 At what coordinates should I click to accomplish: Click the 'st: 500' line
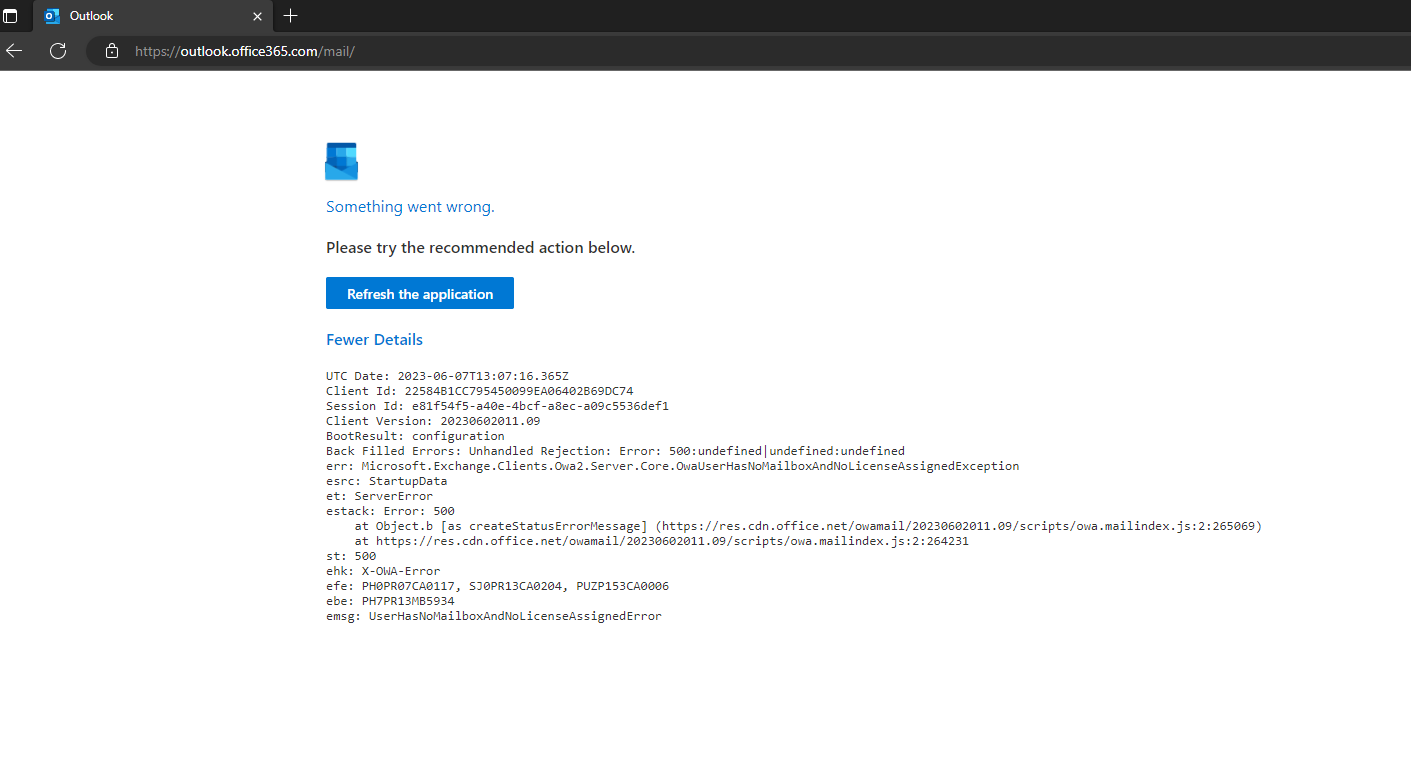coord(351,556)
